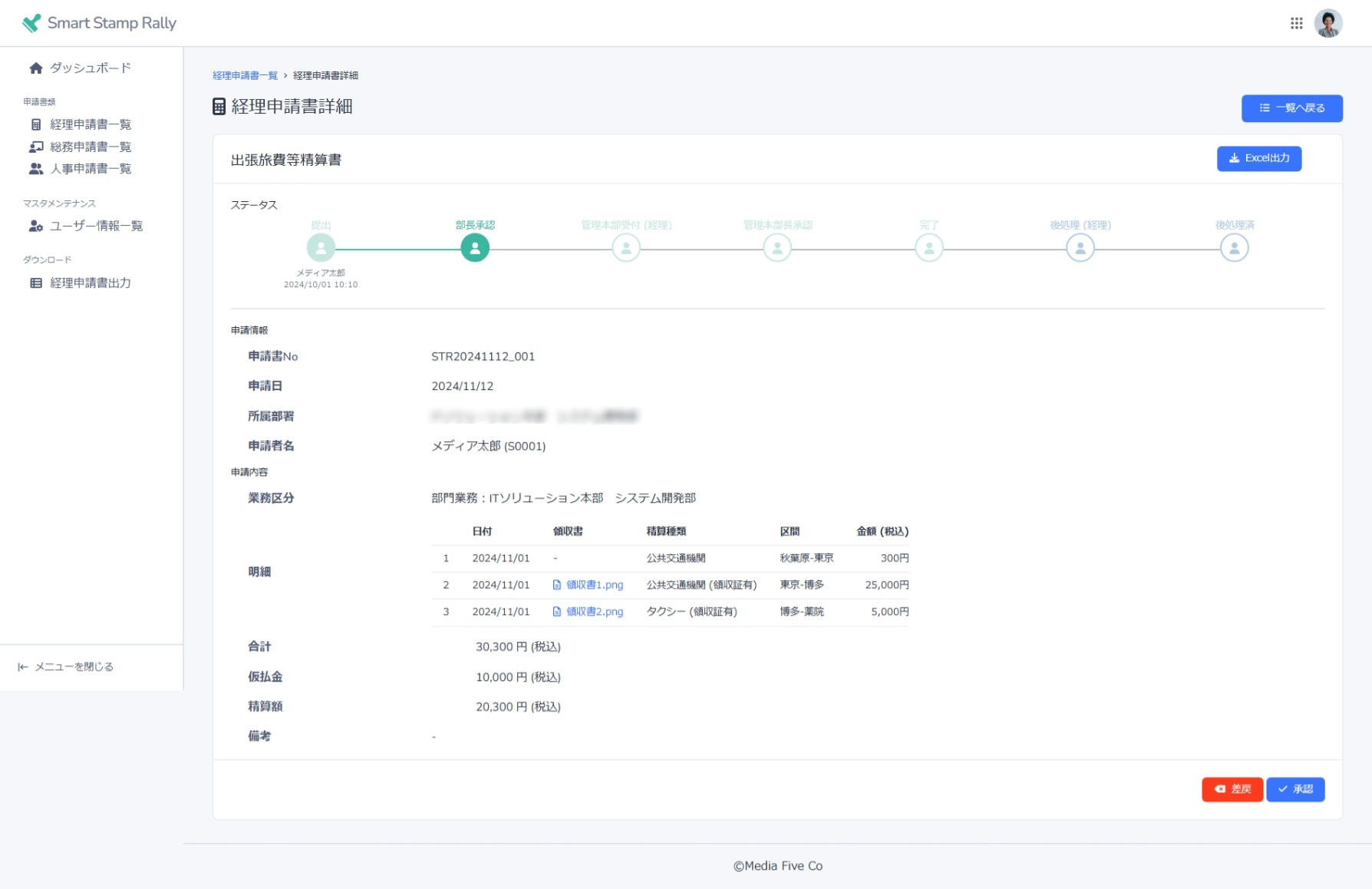The width and height of the screenshot is (1372, 889).
Task: Collapse sidebar with メニューを閉じる
Action: (x=66, y=666)
